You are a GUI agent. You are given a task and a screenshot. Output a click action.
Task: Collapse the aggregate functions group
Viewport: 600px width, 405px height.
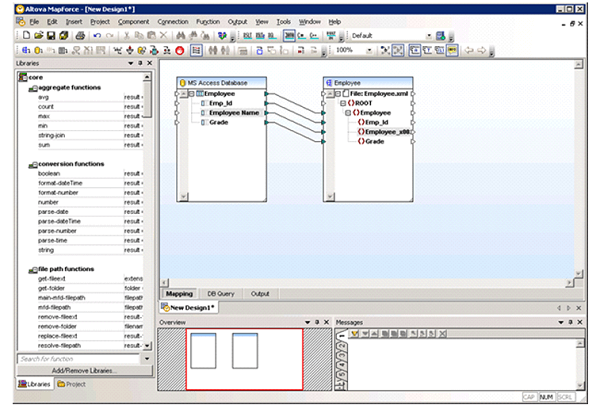[33, 89]
